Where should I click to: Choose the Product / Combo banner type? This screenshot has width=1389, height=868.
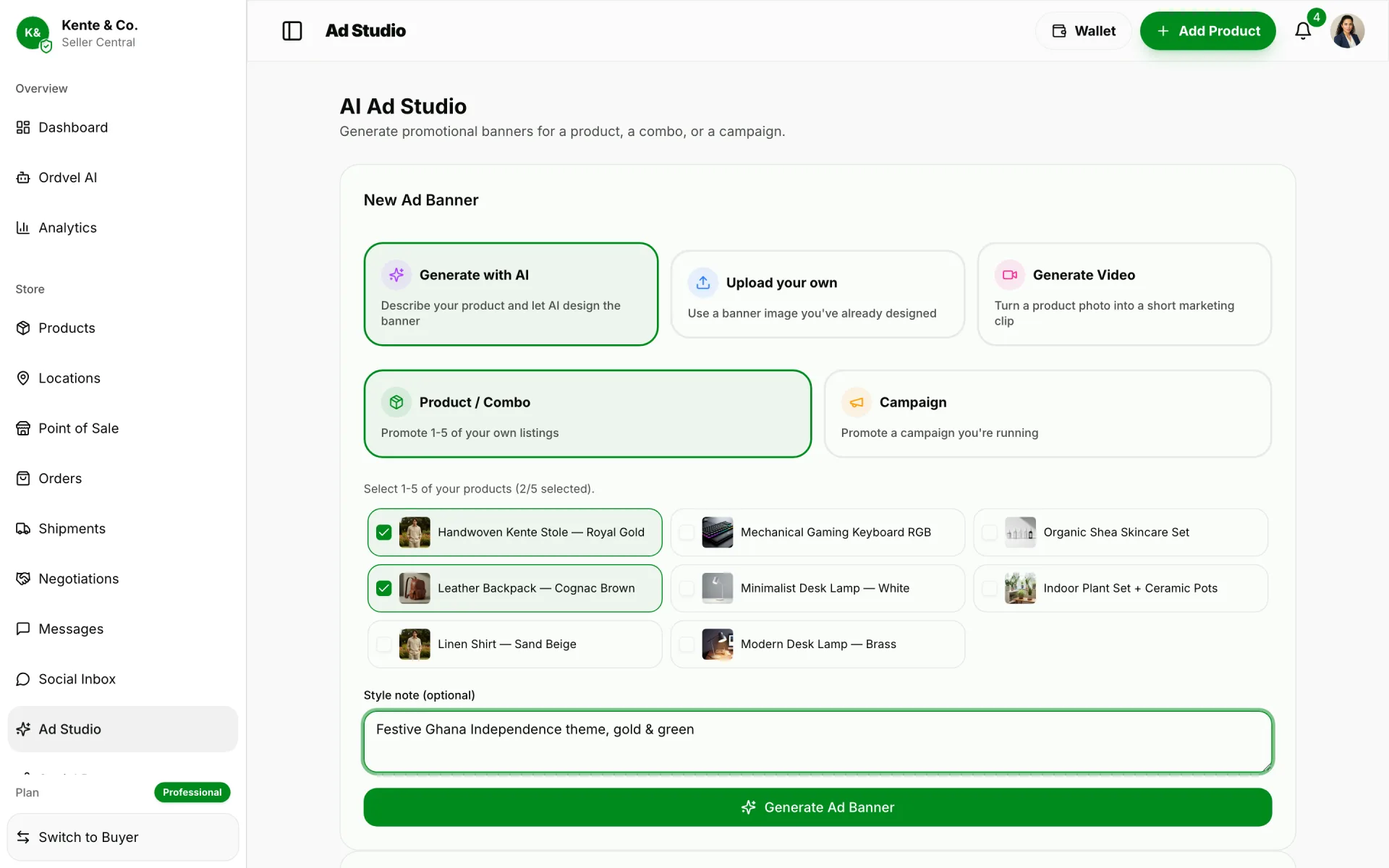pyautogui.click(x=587, y=414)
